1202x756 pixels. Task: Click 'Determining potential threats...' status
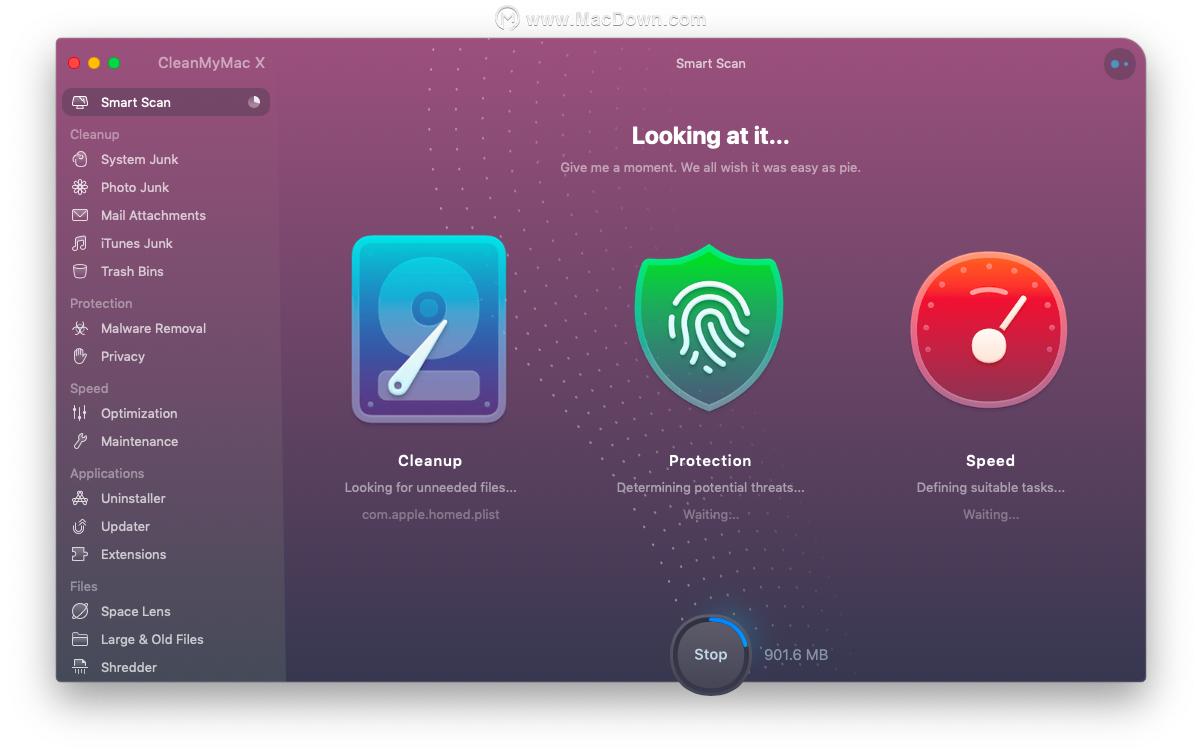click(710, 487)
